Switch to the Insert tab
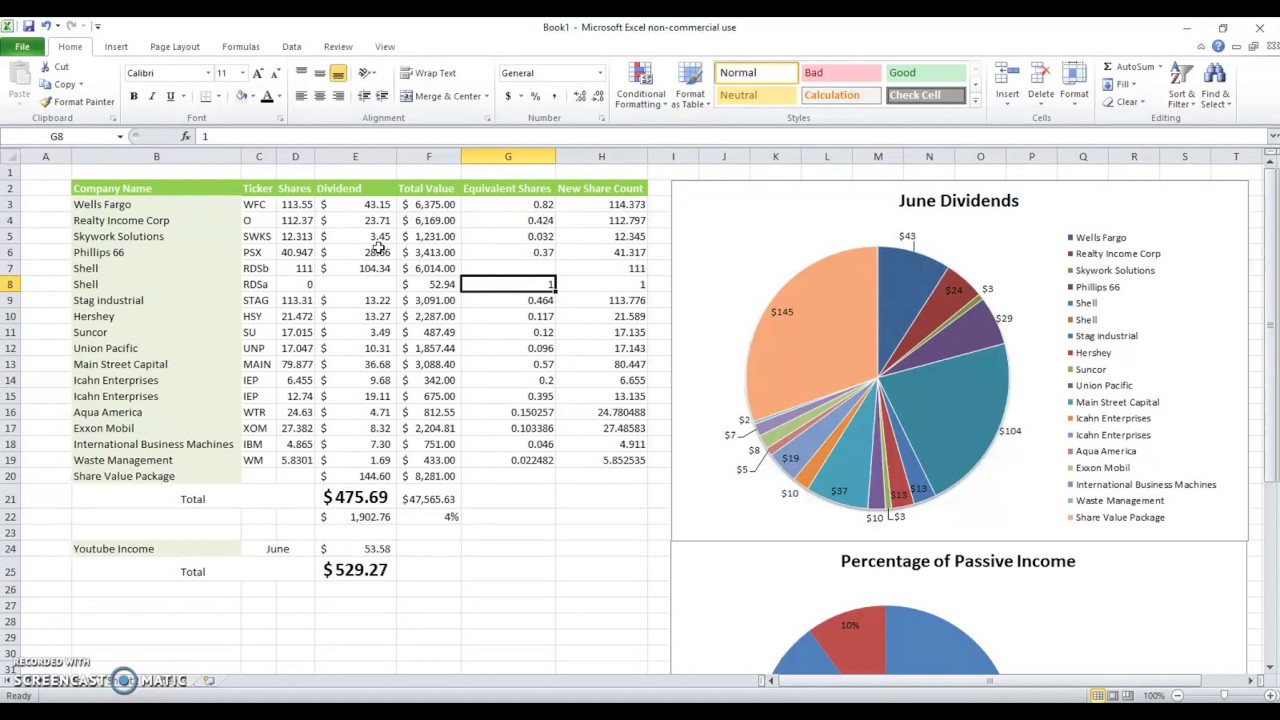Screen dimensions: 1280x720 pos(116,47)
